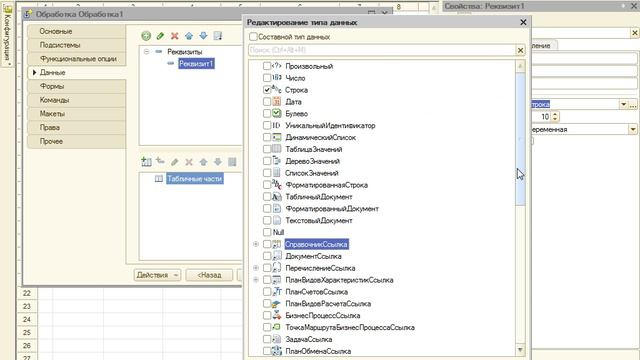Move attribute down with blue arrow
The width and height of the screenshot is (640, 360).
203,36
